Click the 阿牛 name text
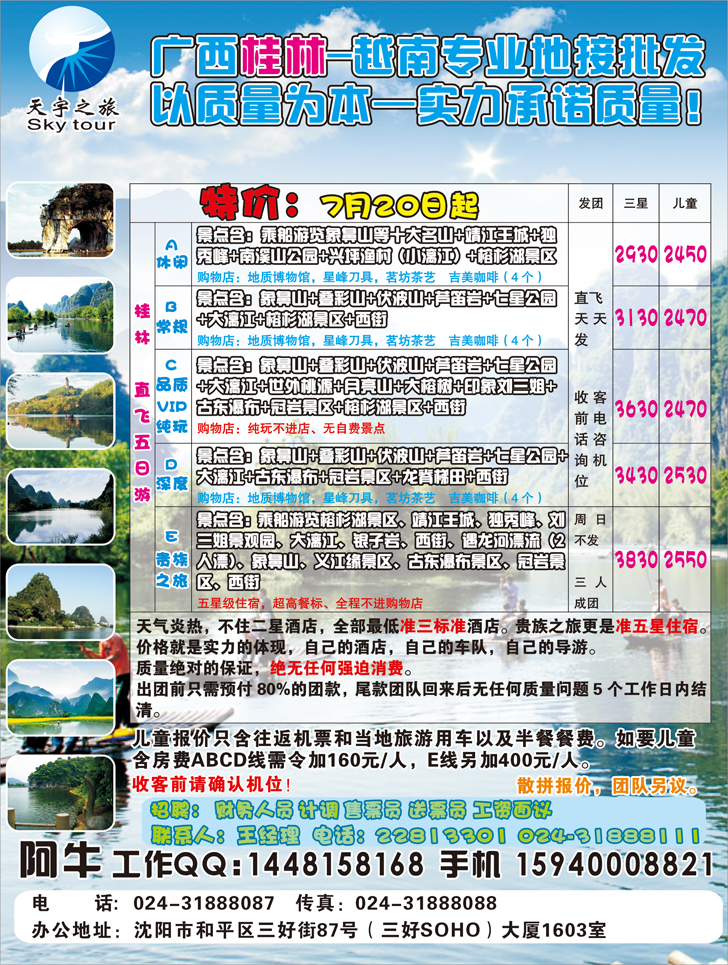 point(60,860)
